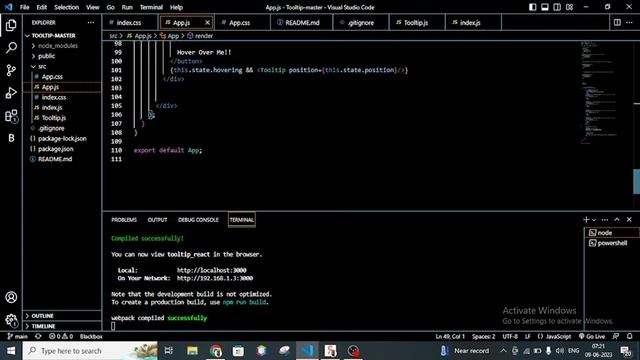The width and height of the screenshot is (640, 360).
Task: Expand the TIMELINE section
Action: [x=62, y=326]
